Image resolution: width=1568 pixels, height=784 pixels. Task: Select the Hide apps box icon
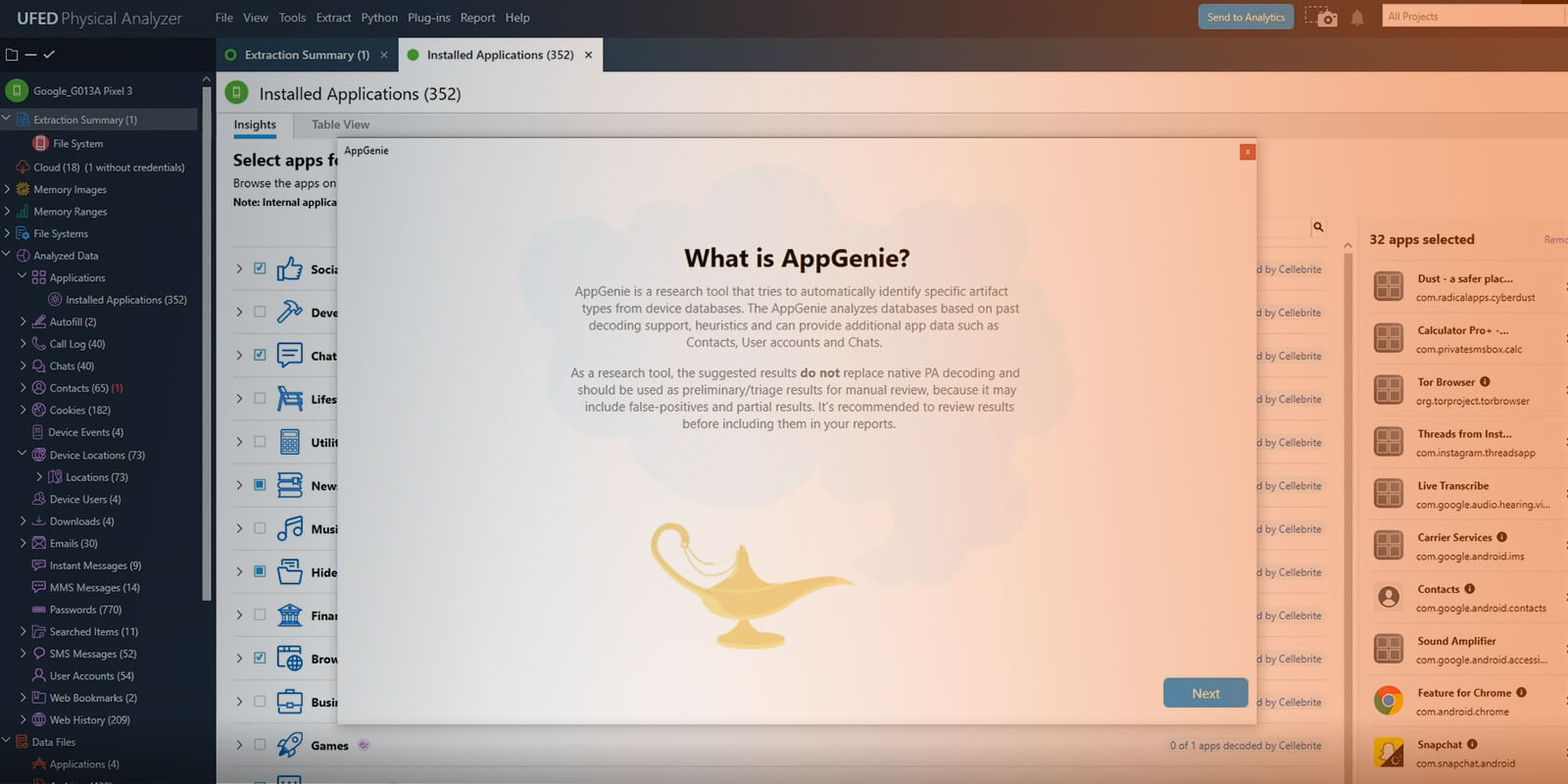click(x=289, y=571)
